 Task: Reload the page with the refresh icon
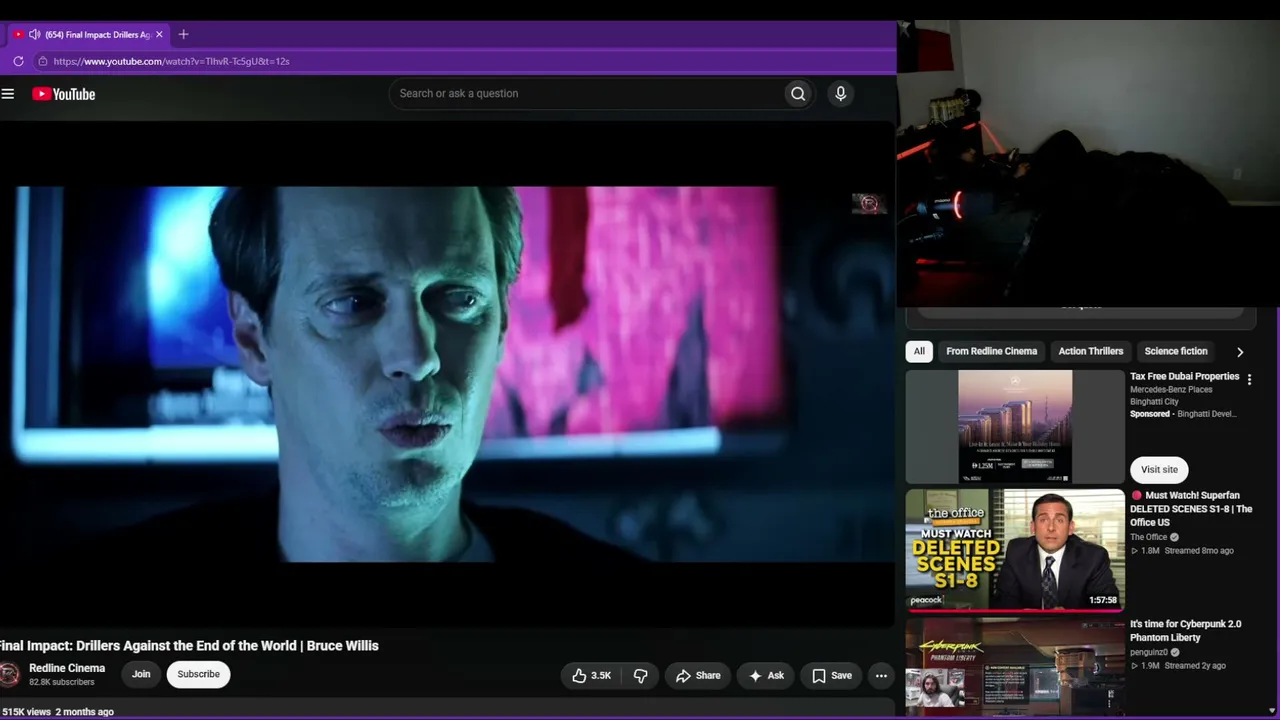pos(18,61)
